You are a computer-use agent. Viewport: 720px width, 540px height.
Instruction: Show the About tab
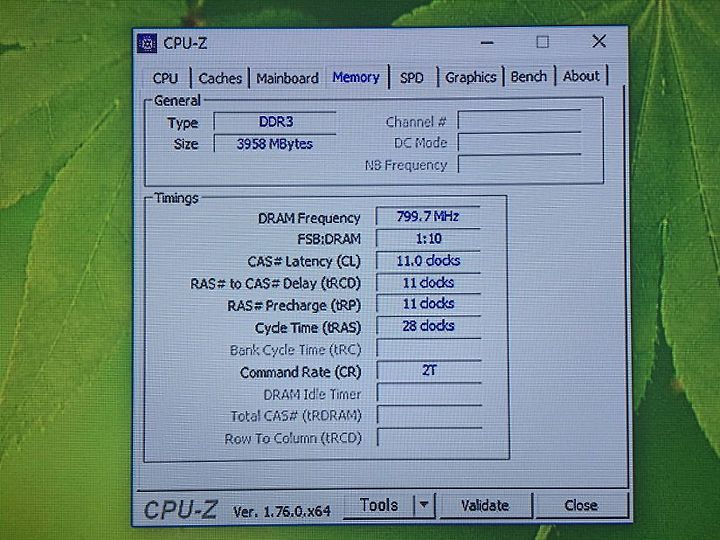pyautogui.click(x=581, y=76)
